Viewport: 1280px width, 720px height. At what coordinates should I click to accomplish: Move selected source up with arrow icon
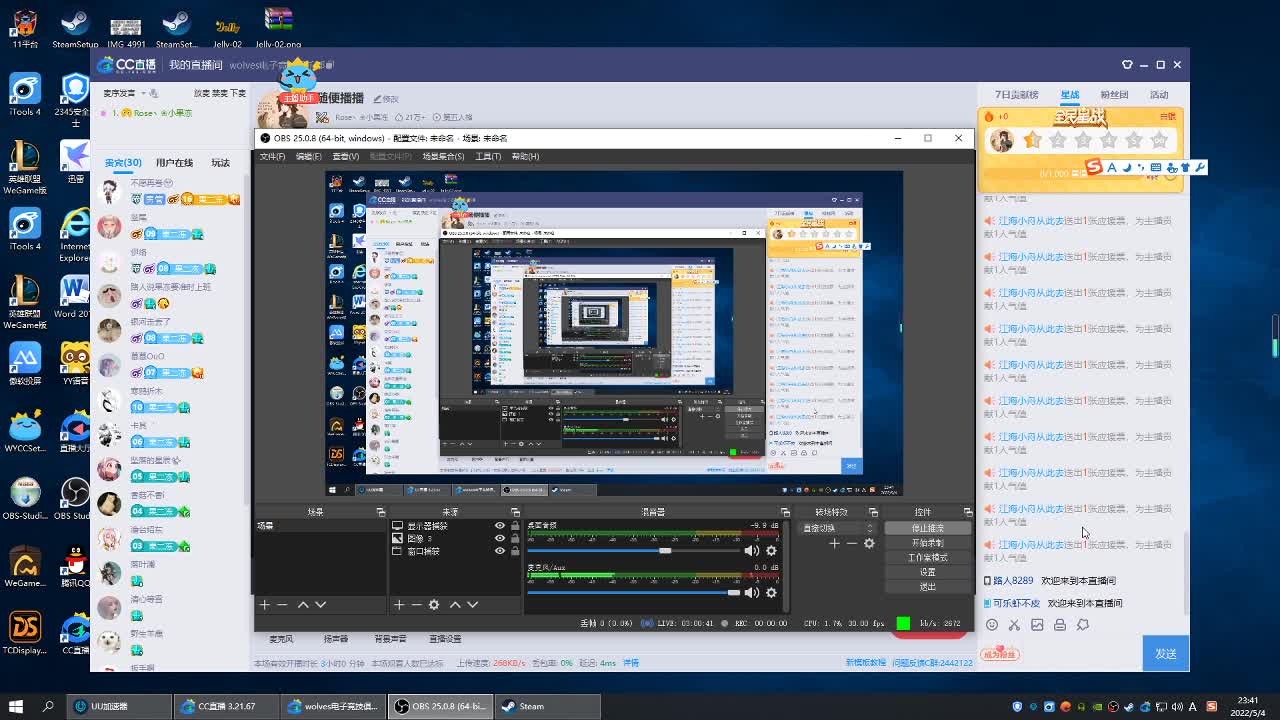tap(455, 604)
